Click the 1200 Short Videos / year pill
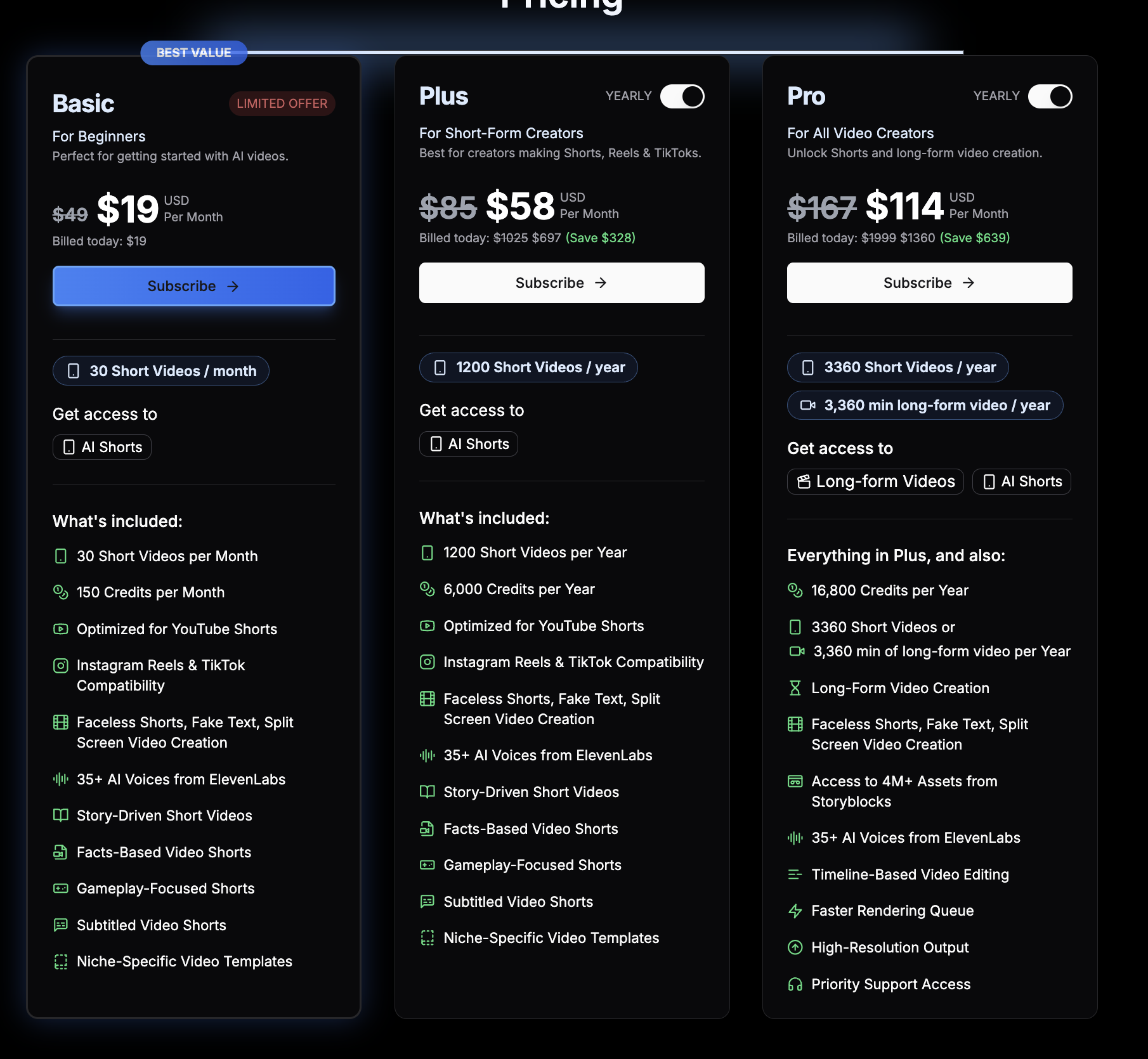 pyautogui.click(x=528, y=368)
